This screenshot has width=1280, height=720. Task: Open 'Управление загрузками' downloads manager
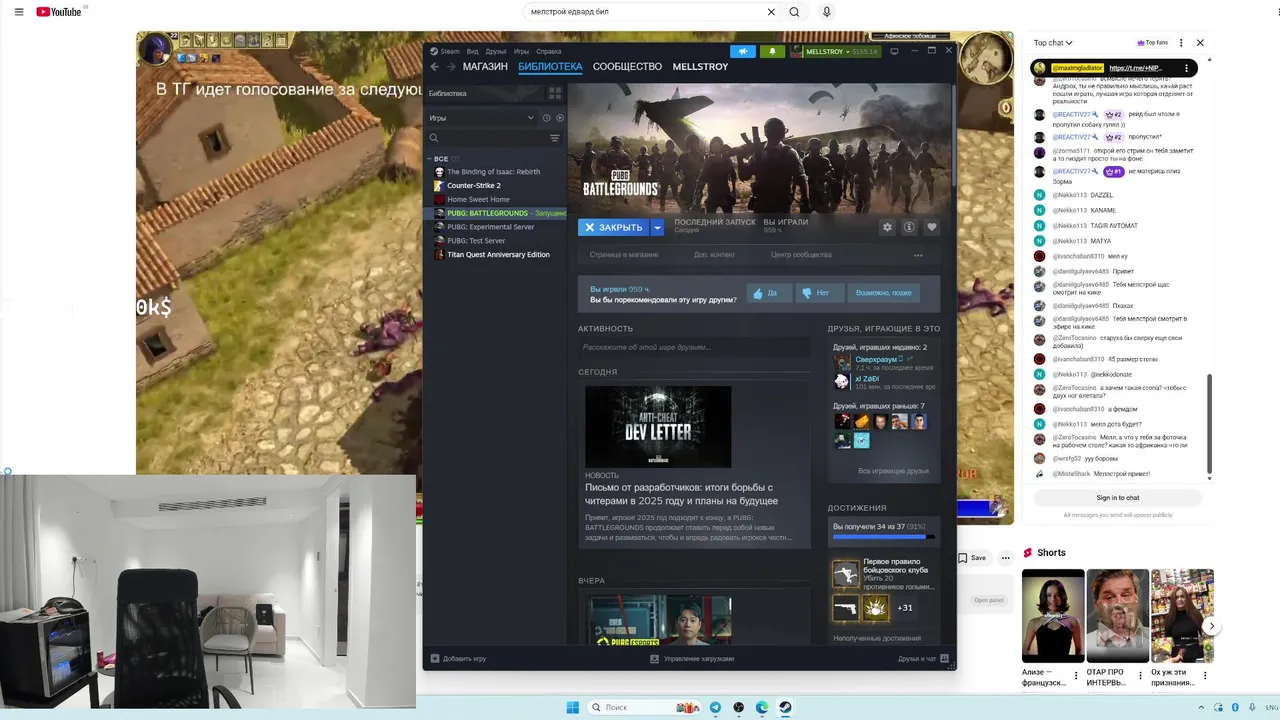point(692,659)
